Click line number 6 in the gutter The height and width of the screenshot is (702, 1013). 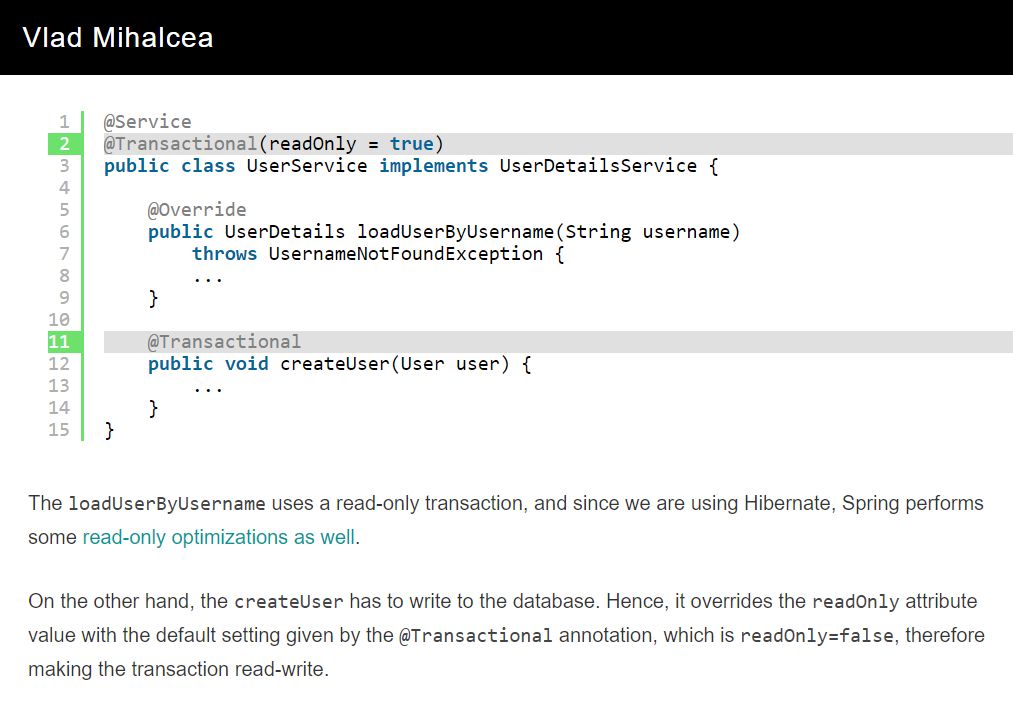pyautogui.click(x=64, y=231)
